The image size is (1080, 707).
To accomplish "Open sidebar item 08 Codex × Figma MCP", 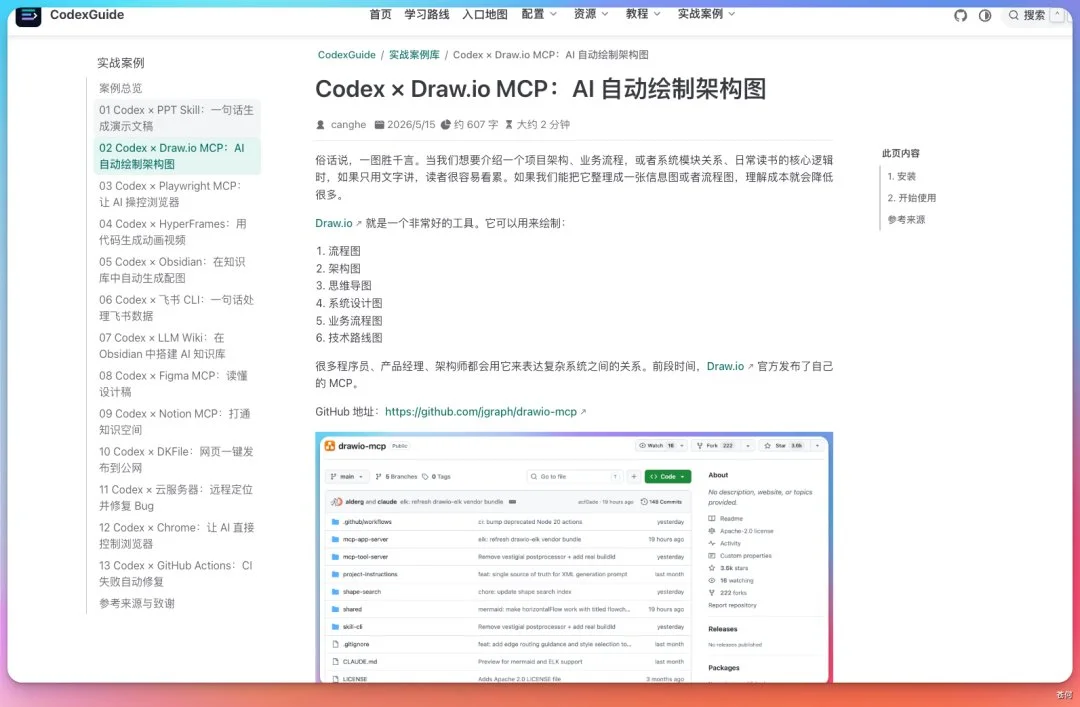I will pyautogui.click(x=177, y=383).
